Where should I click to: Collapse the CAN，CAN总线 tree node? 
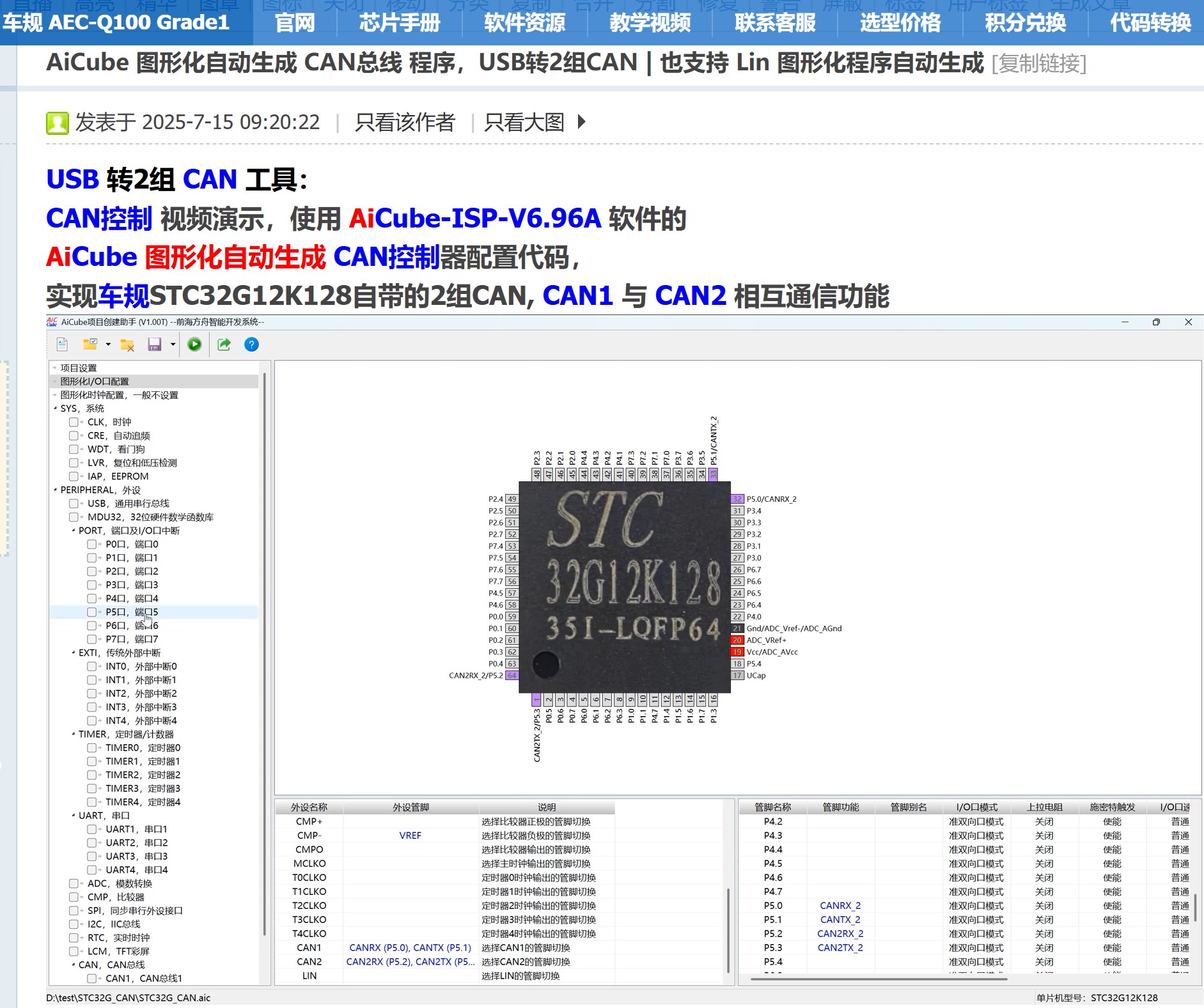(x=73, y=965)
